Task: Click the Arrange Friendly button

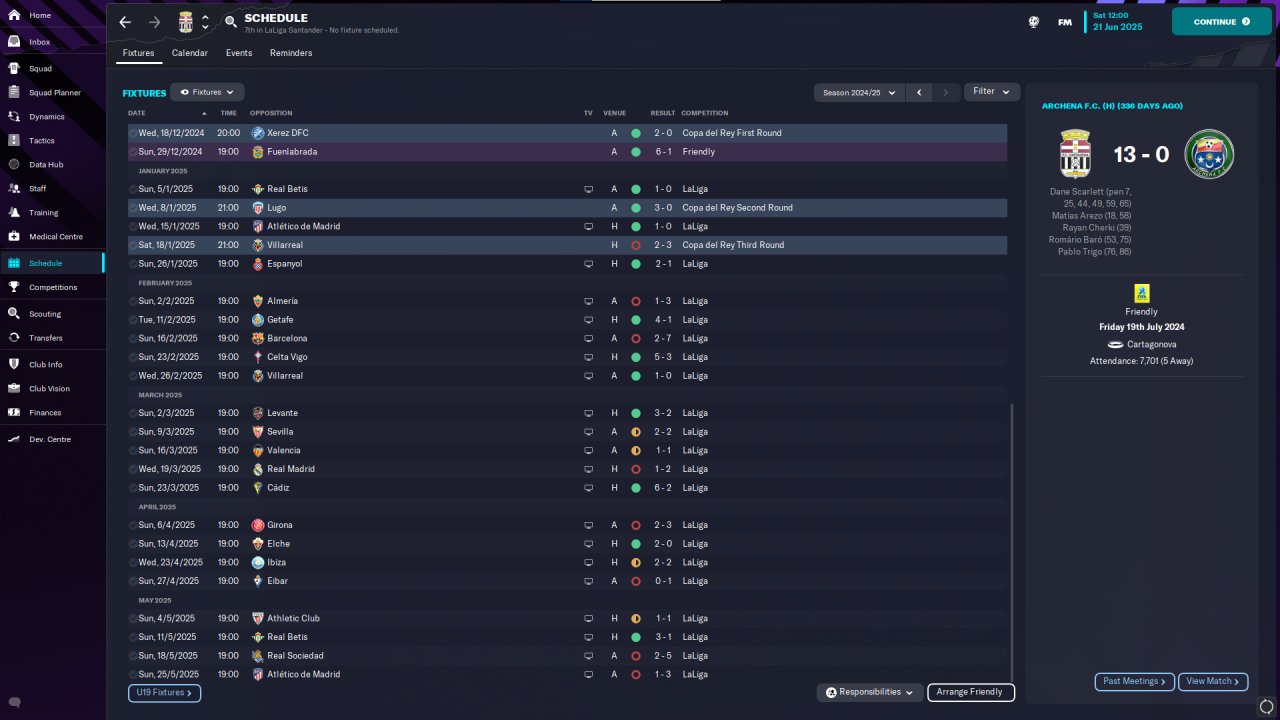Action: coord(971,692)
